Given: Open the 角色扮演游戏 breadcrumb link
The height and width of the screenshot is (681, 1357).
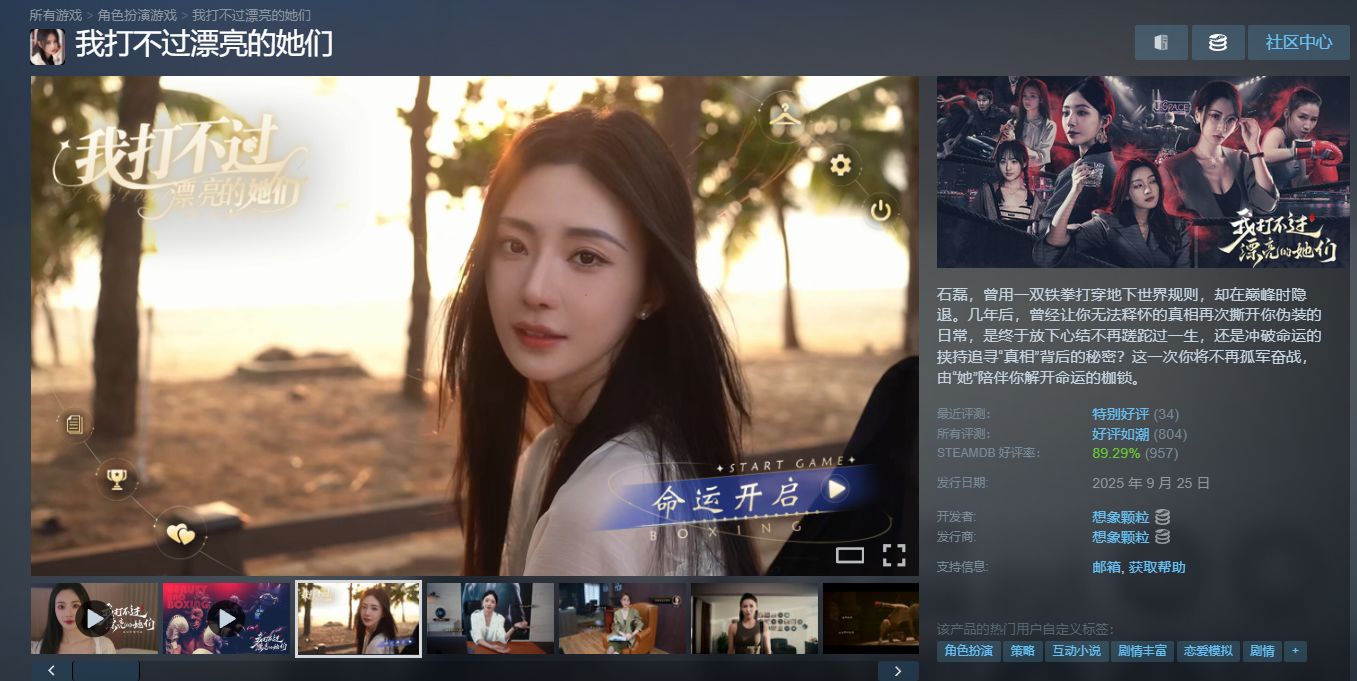Looking at the screenshot, I should point(137,15).
